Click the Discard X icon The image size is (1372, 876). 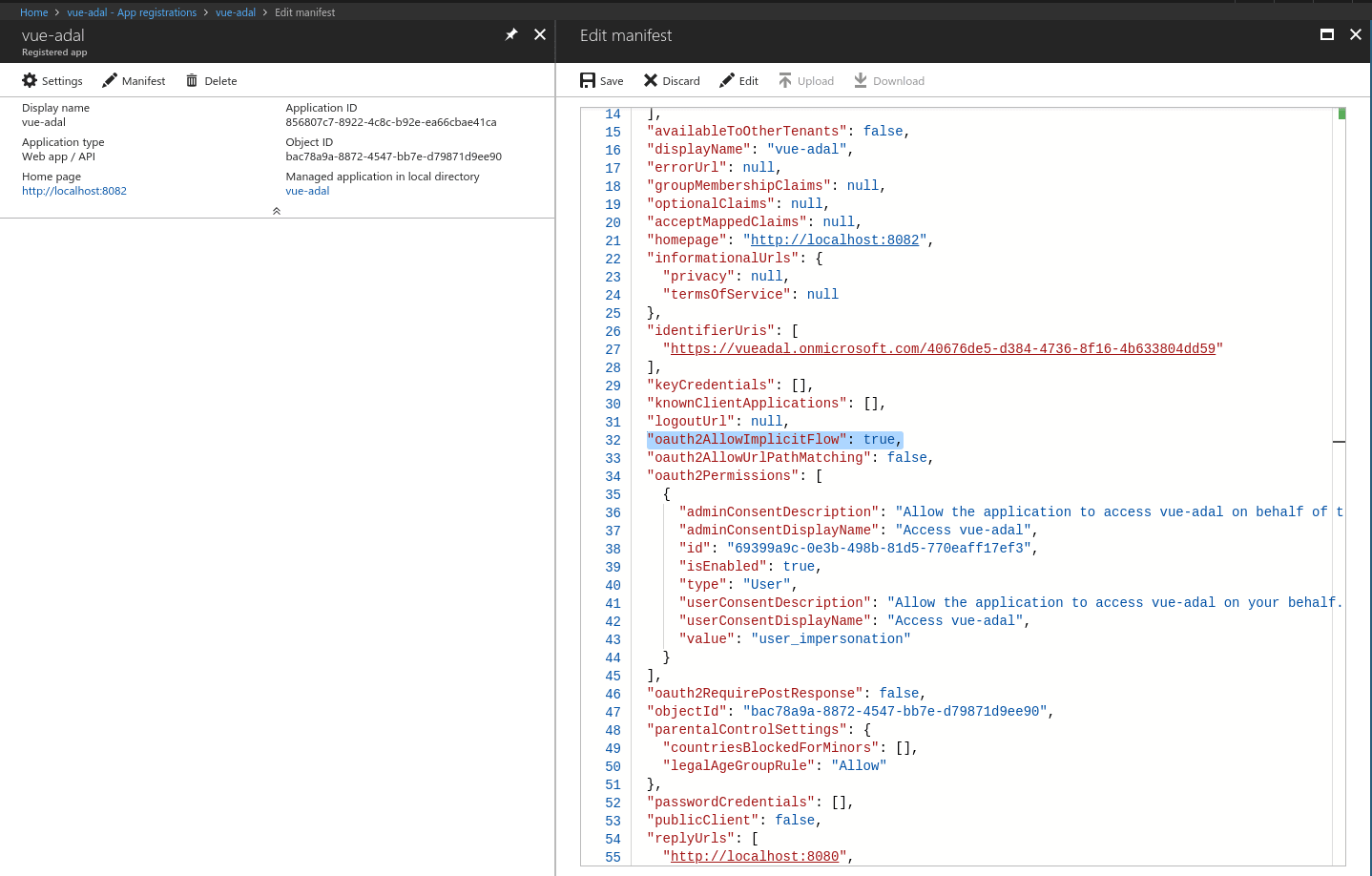coord(651,81)
